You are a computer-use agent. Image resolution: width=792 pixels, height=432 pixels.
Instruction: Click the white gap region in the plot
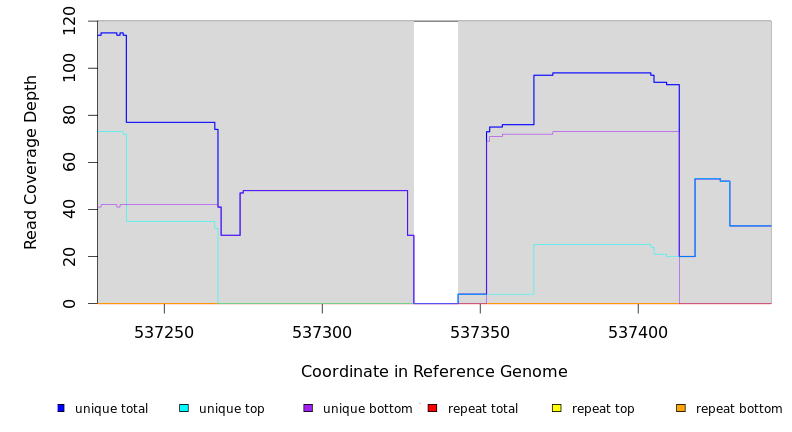[x=436, y=160]
